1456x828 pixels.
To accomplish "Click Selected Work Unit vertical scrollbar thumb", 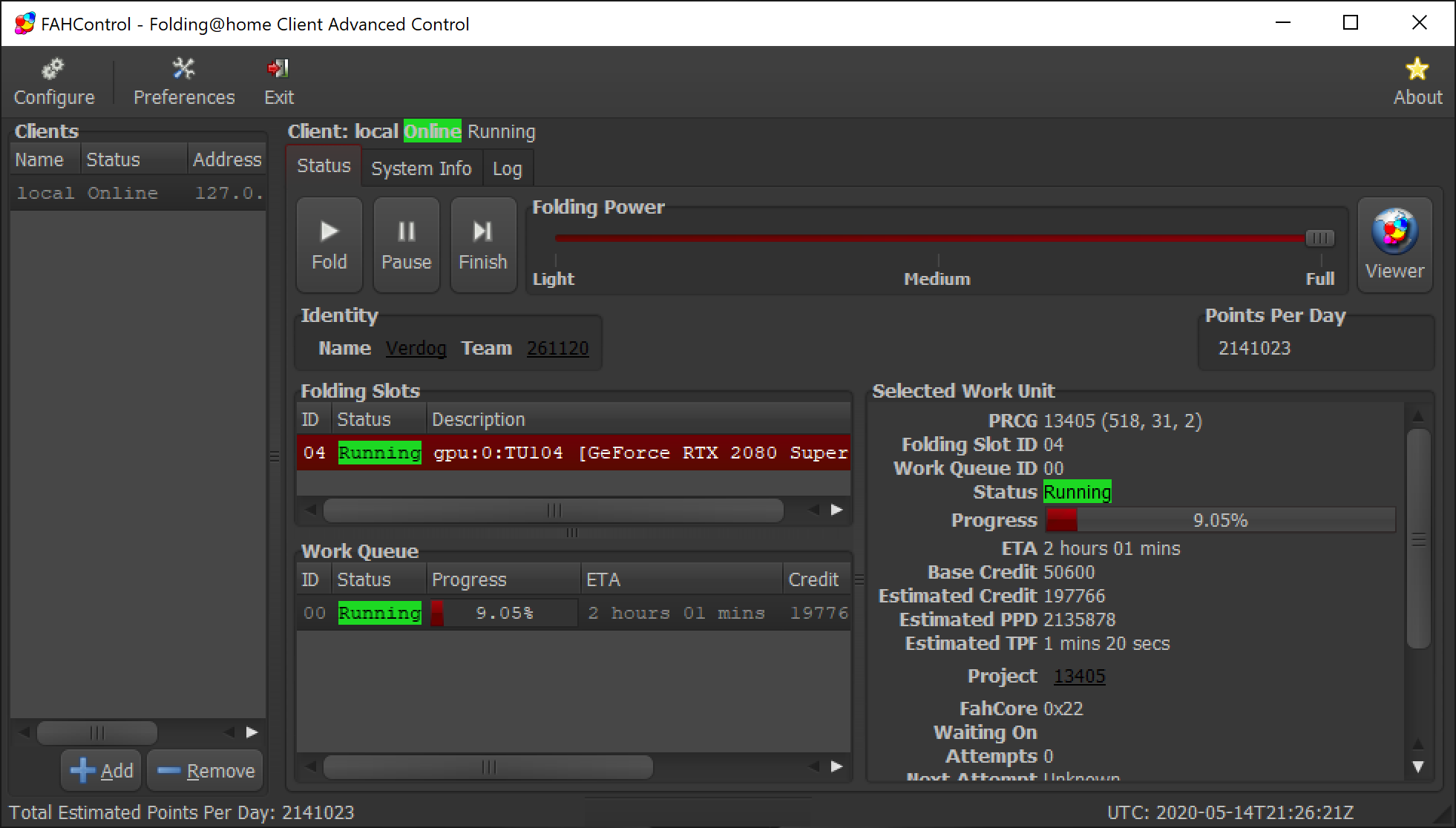I will pos(1418,539).
